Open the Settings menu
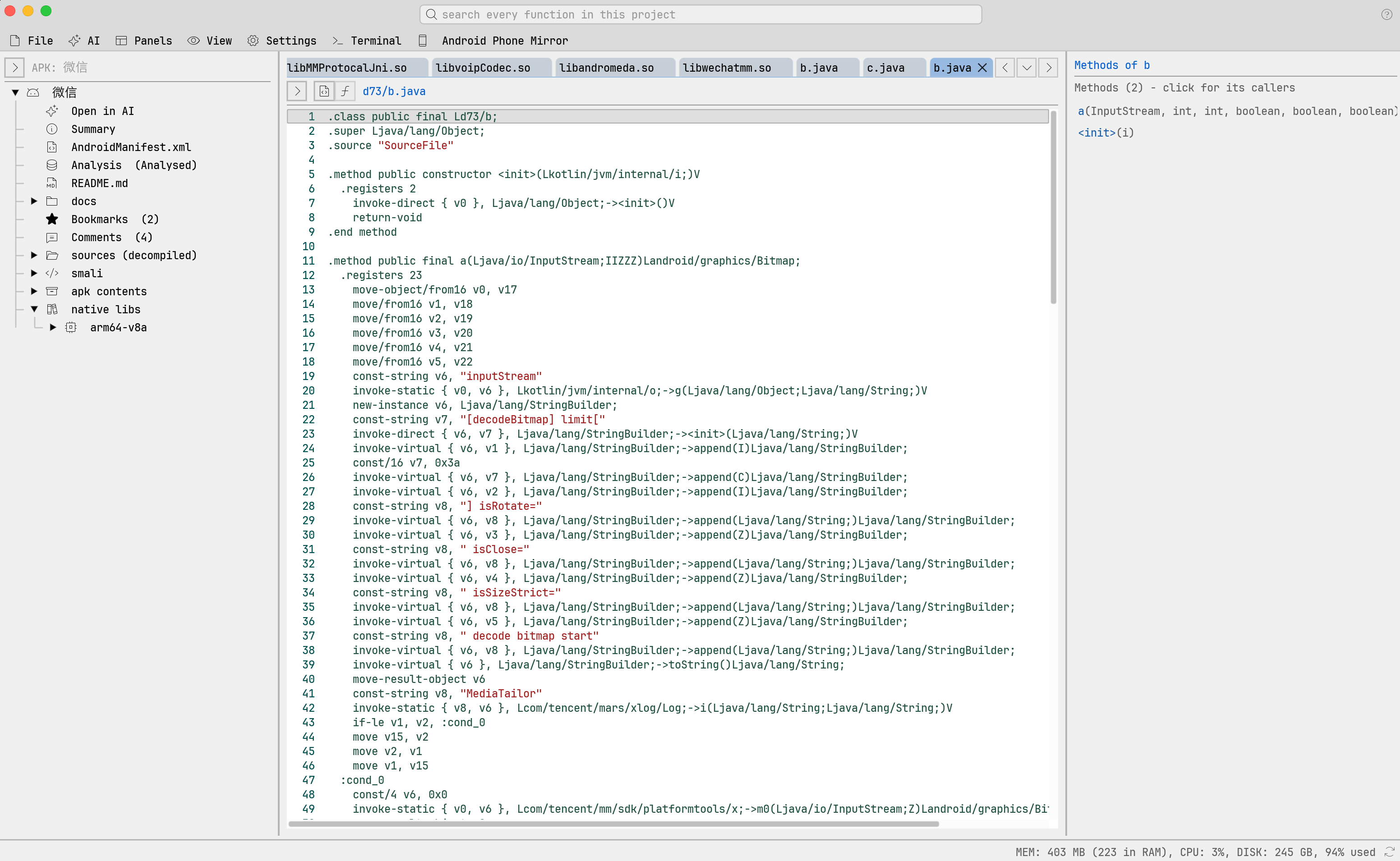 [282, 41]
